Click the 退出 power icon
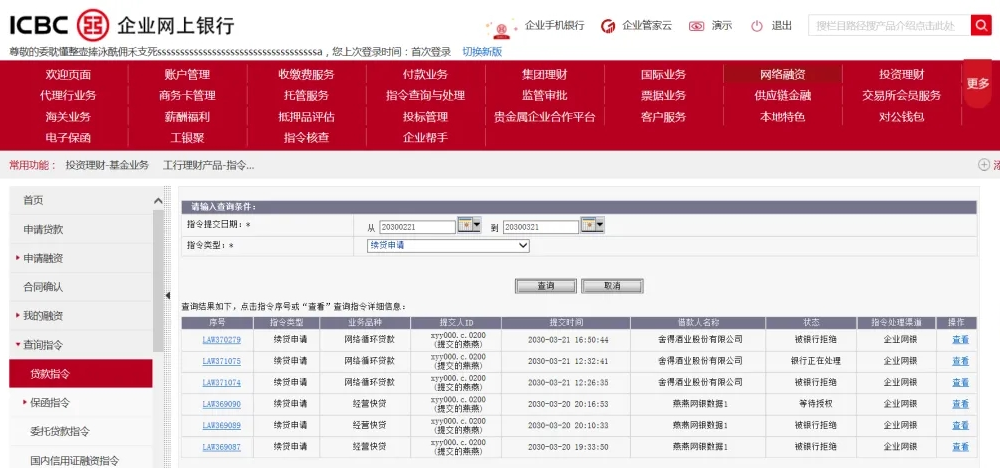The height and width of the screenshot is (468, 1000). [x=757, y=26]
